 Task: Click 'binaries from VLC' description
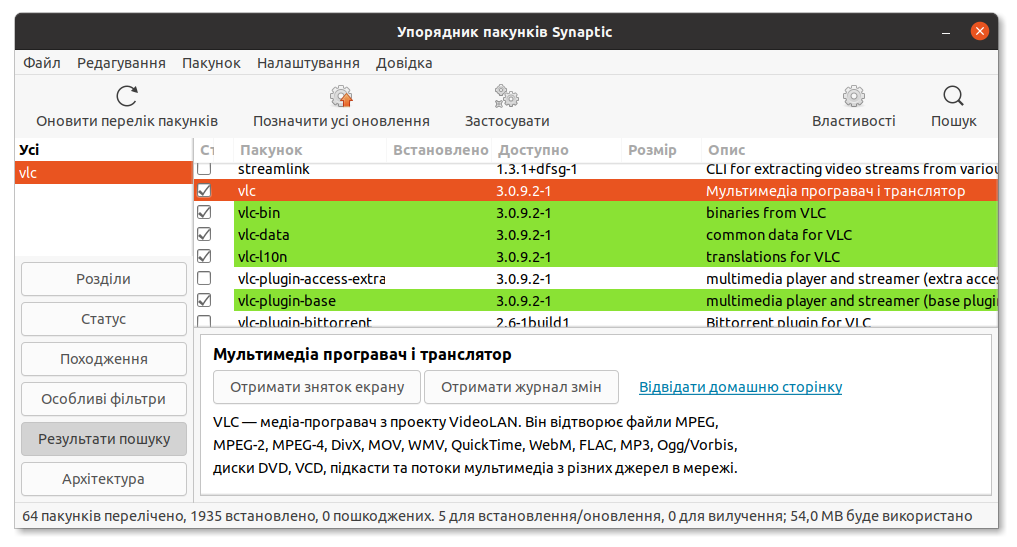[x=766, y=213]
